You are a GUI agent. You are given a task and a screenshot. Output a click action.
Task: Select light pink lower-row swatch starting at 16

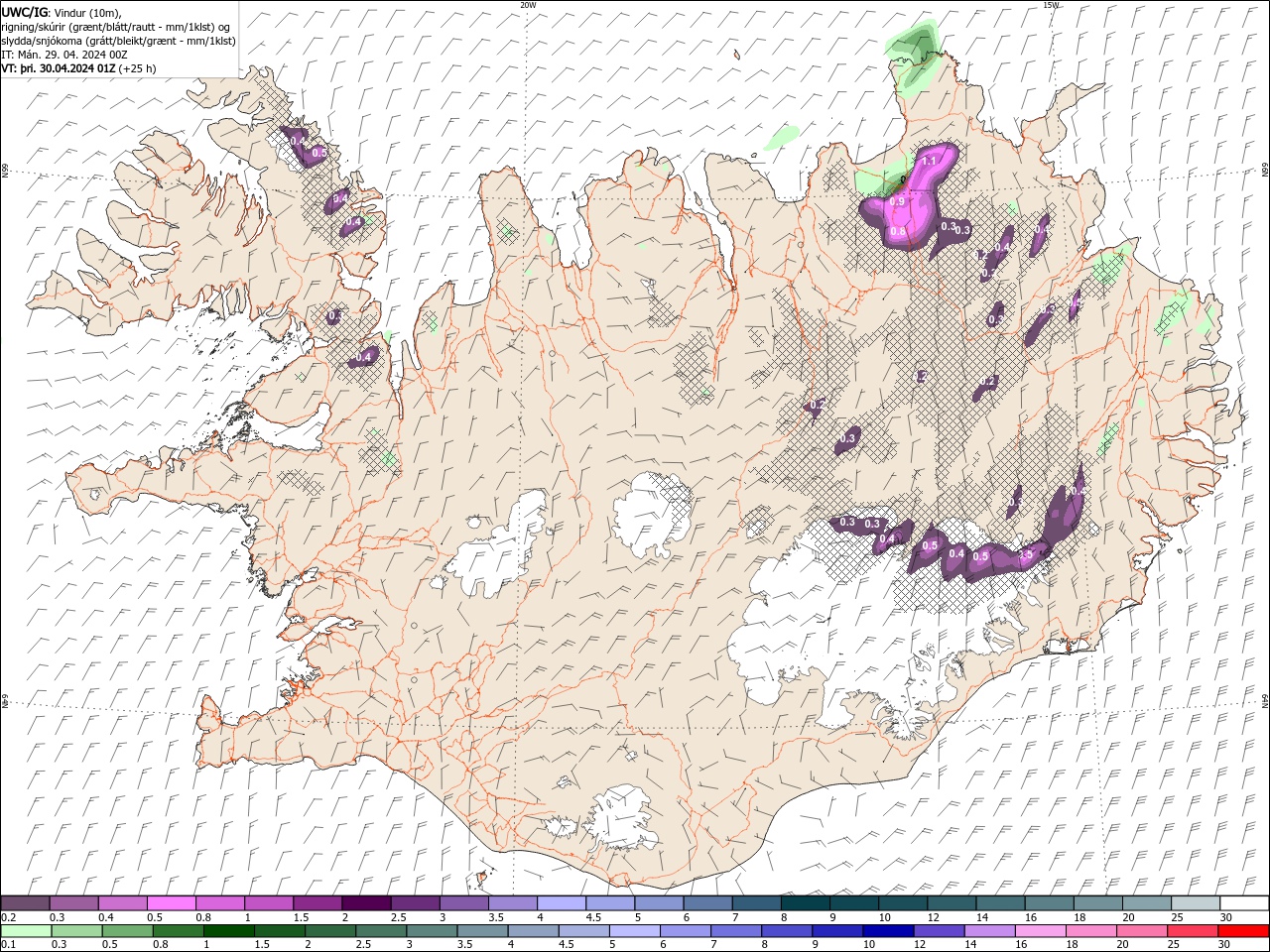tap(1040, 931)
